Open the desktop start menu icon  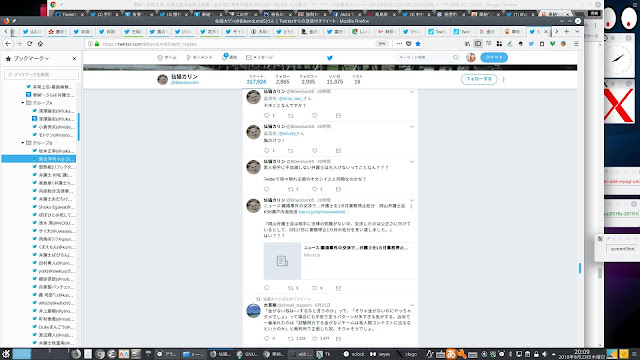click(6, 354)
